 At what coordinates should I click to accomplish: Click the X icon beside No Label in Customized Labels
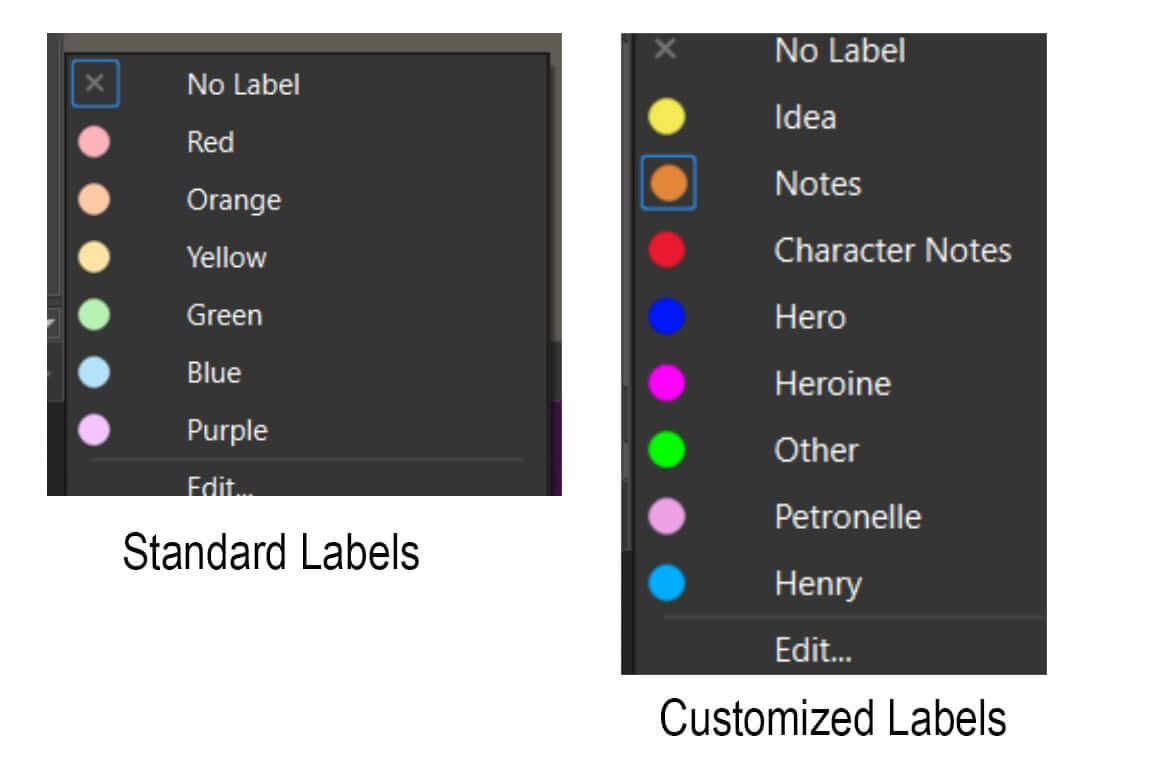(665, 49)
